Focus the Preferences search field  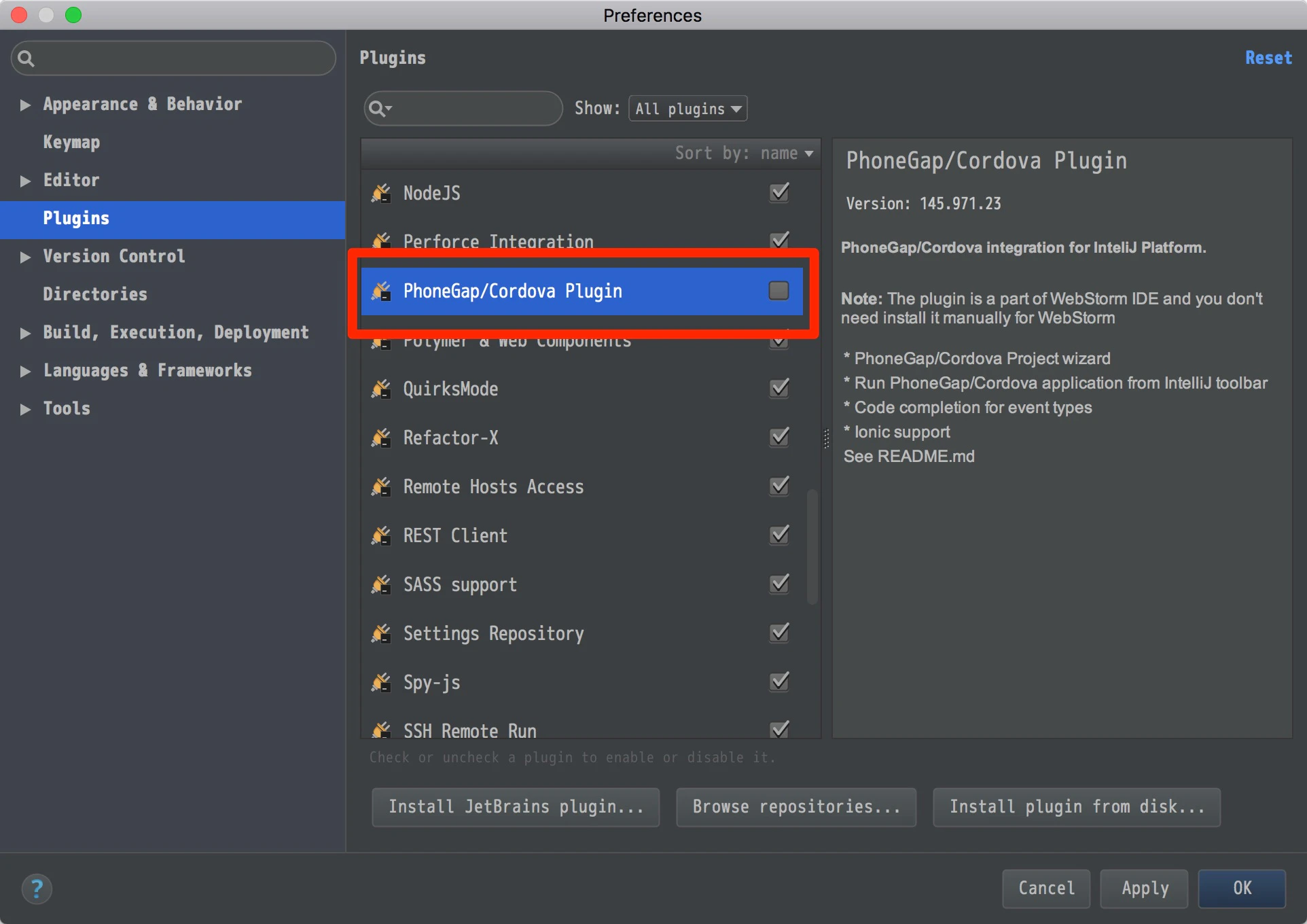click(174, 58)
